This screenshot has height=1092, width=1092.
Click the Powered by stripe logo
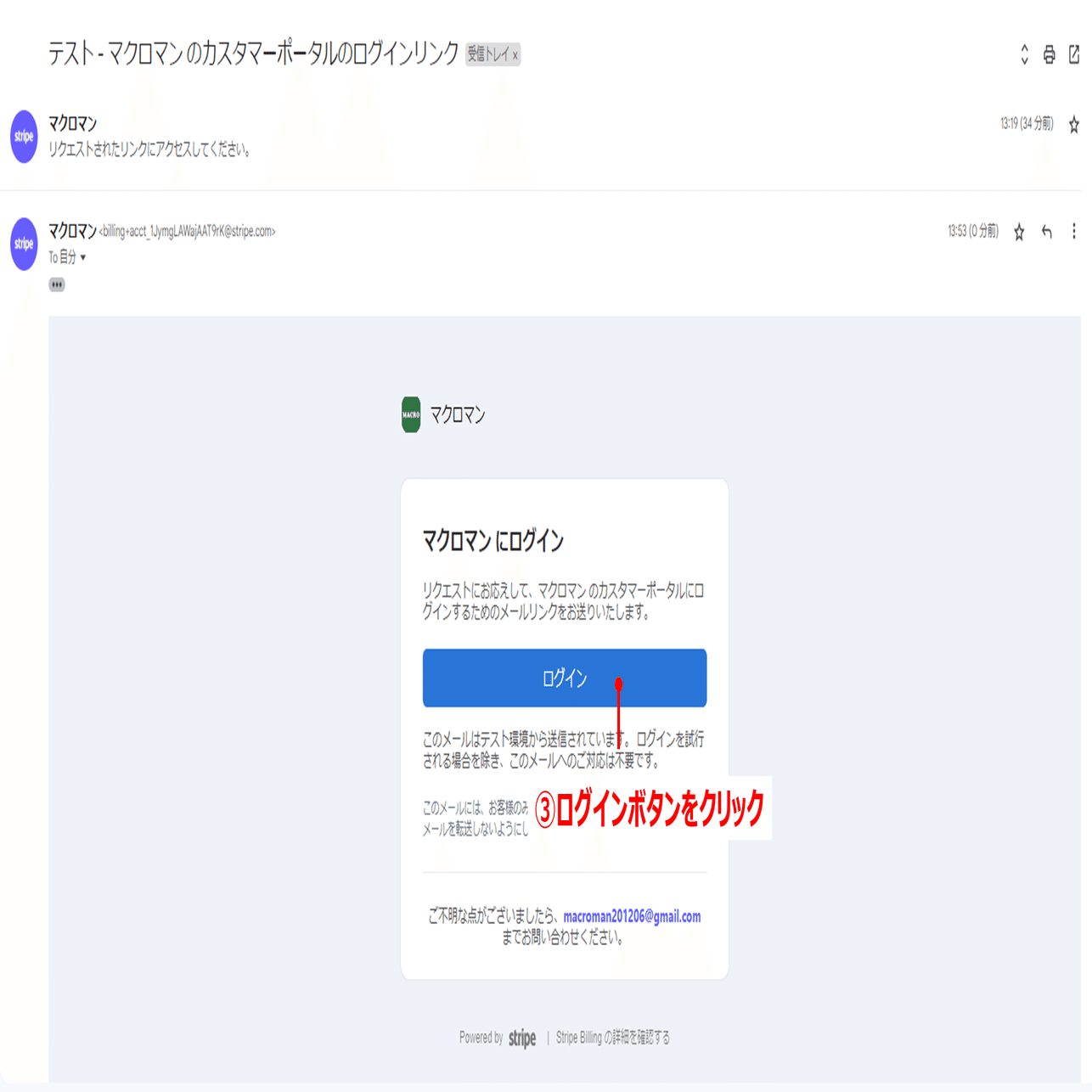pos(521,1038)
